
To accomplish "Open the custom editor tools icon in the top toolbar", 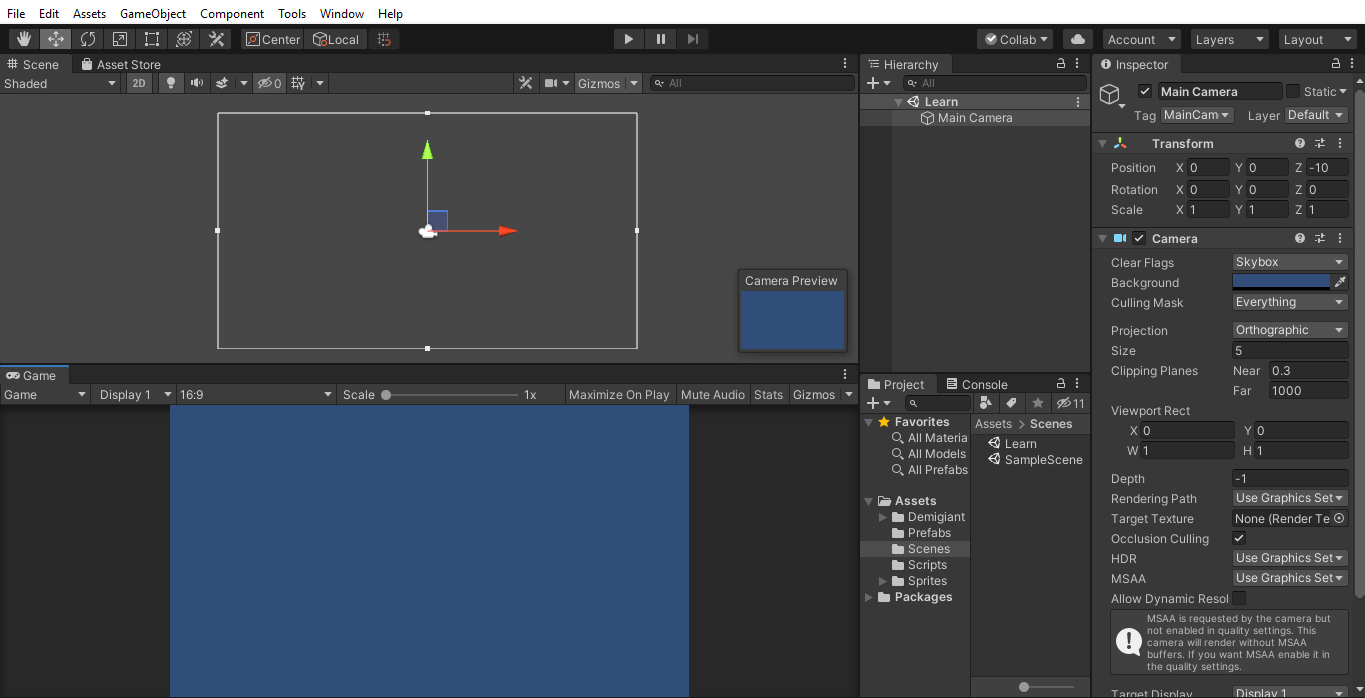I will point(216,39).
